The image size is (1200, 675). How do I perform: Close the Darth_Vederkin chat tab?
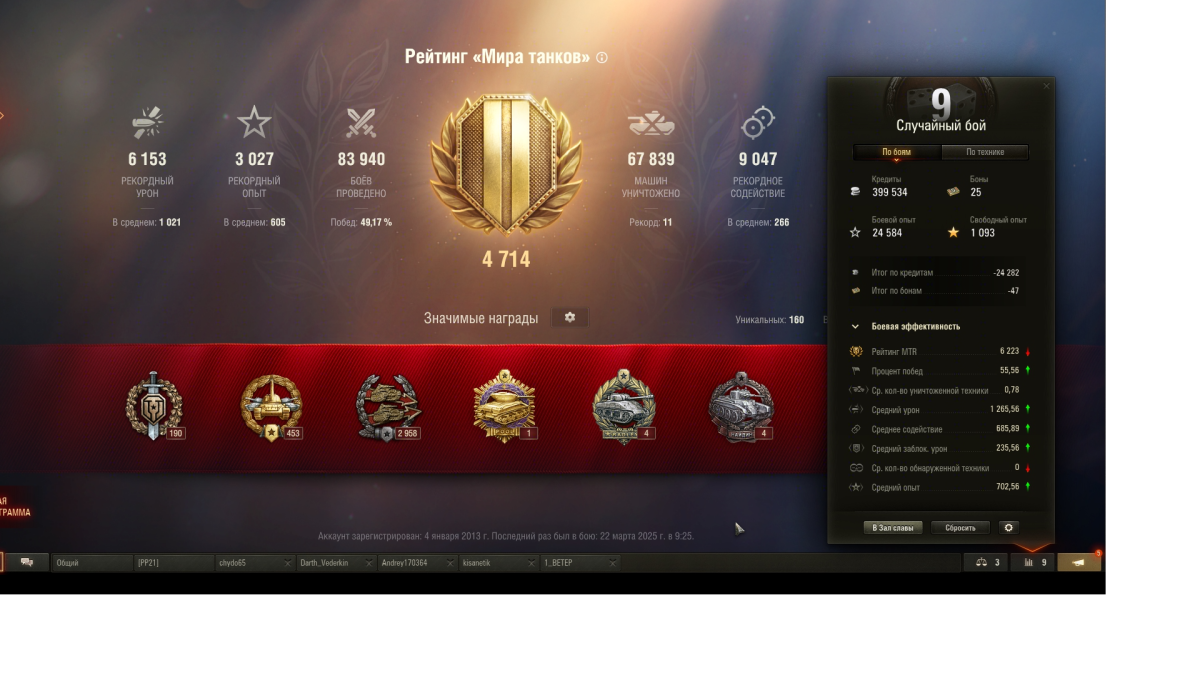[368, 564]
